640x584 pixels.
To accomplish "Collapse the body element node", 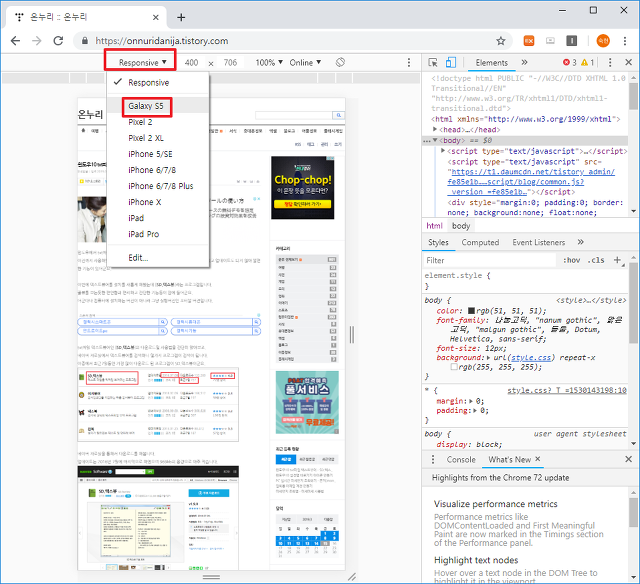I will click(435, 140).
